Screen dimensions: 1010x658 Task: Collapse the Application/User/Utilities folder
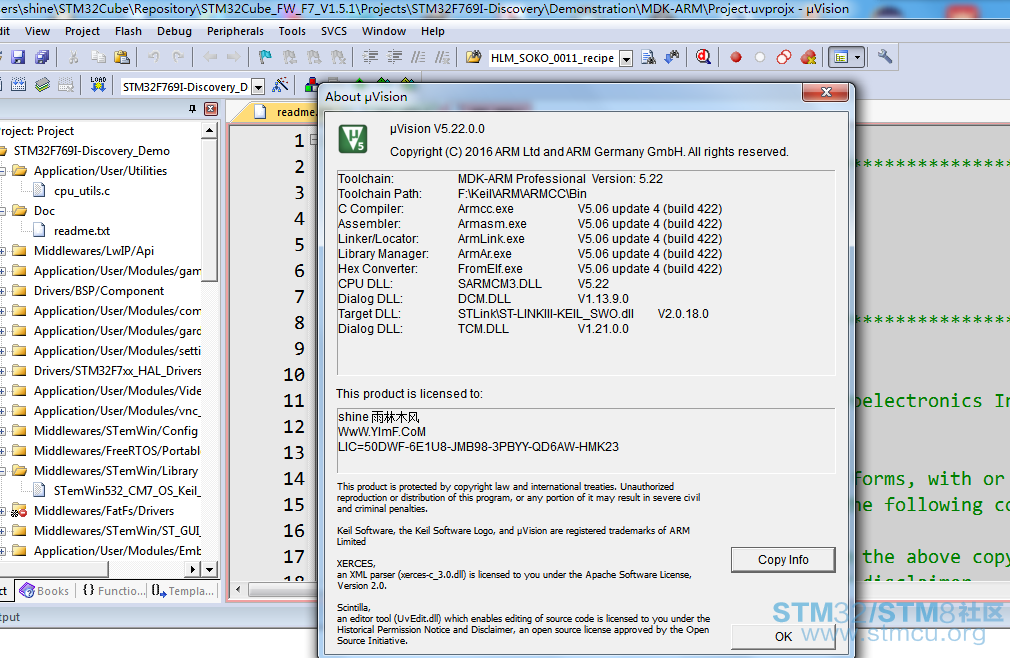coord(3,171)
